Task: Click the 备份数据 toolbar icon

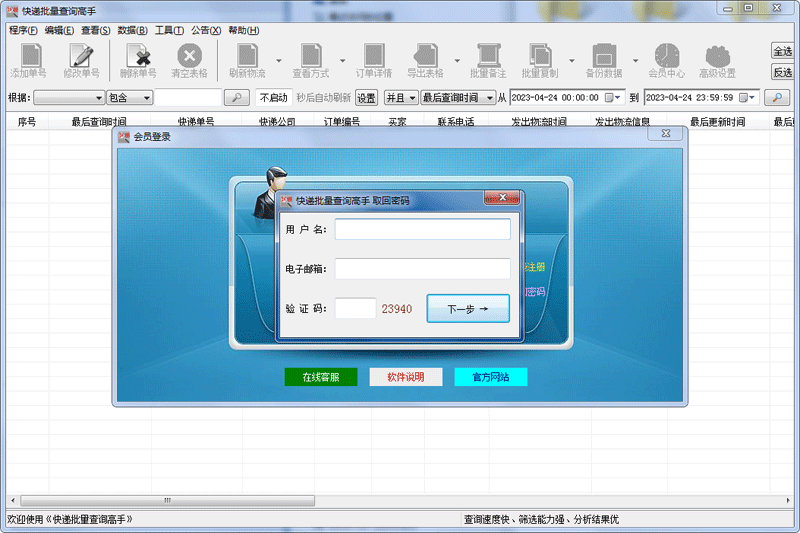Action: click(604, 61)
